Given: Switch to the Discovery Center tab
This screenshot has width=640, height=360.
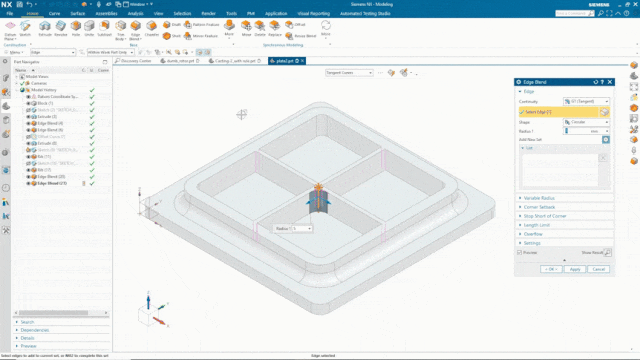Looking at the screenshot, I should point(133,61).
